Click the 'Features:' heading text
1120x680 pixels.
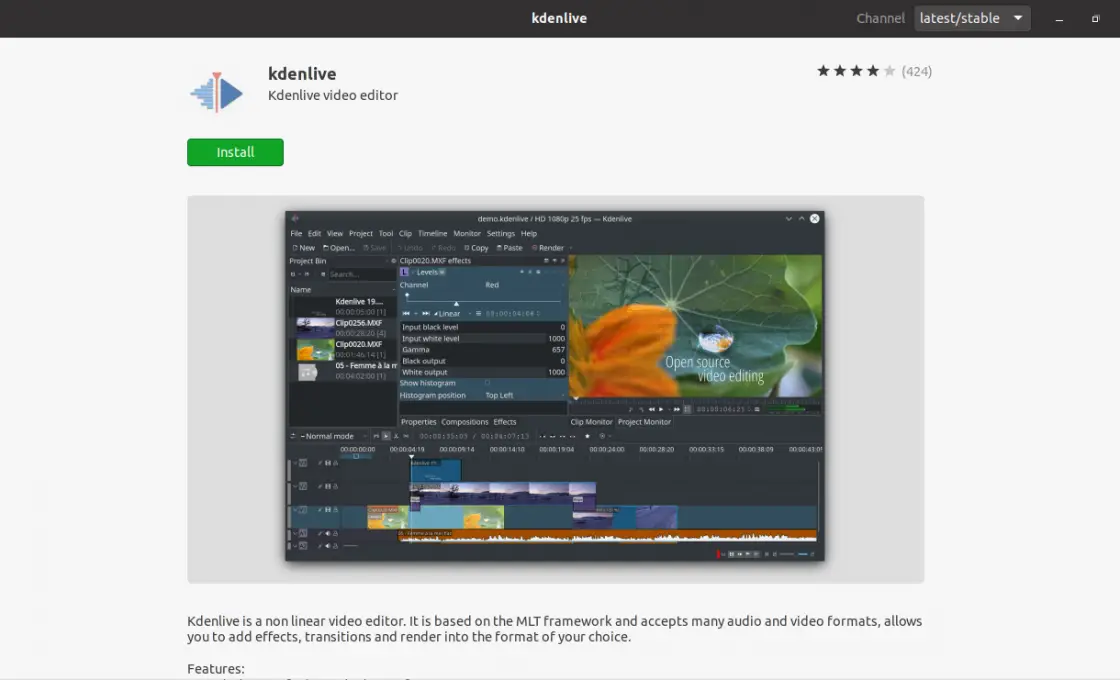tap(216, 669)
